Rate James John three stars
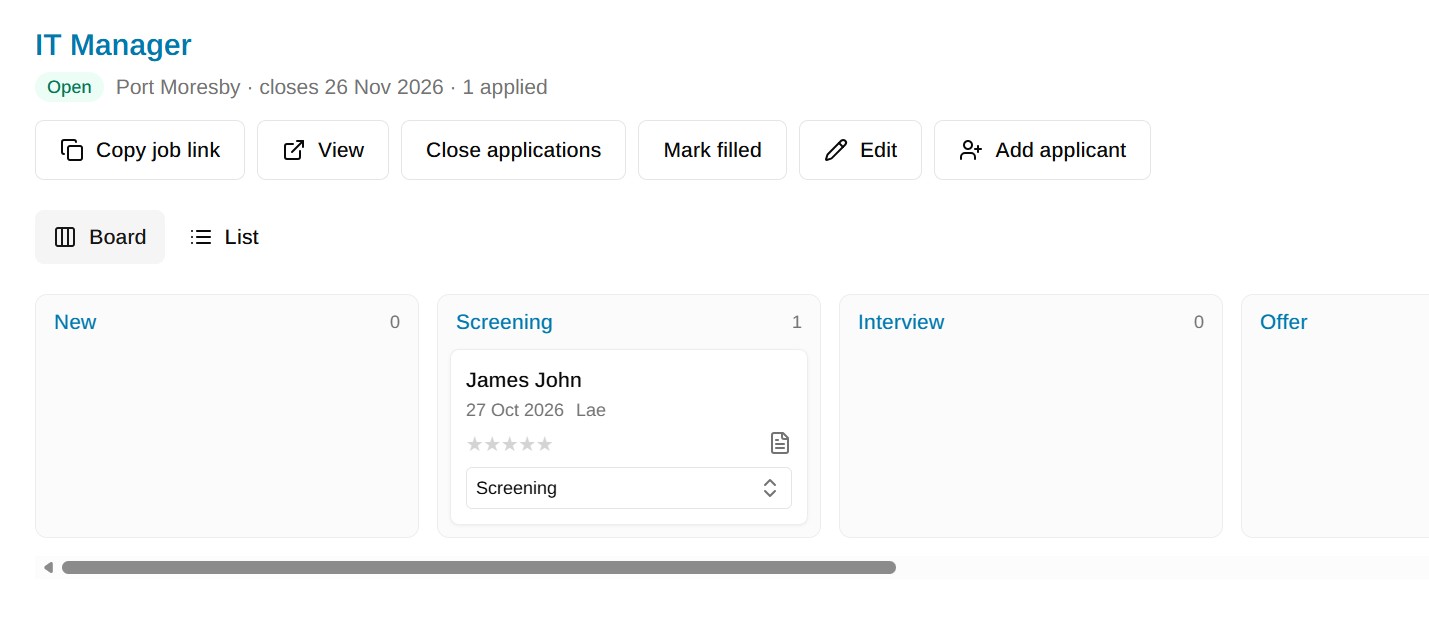This screenshot has width=1429, height=637. tap(509, 444)
